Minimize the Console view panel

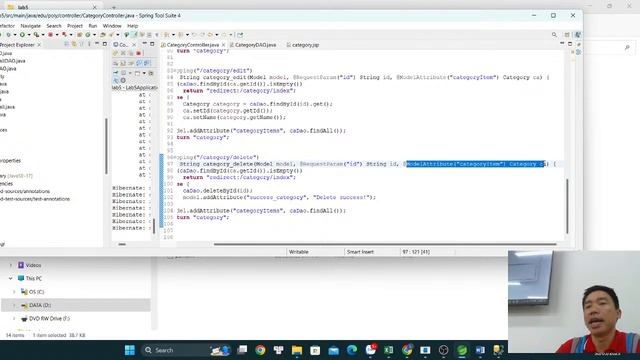coord(144,44)
